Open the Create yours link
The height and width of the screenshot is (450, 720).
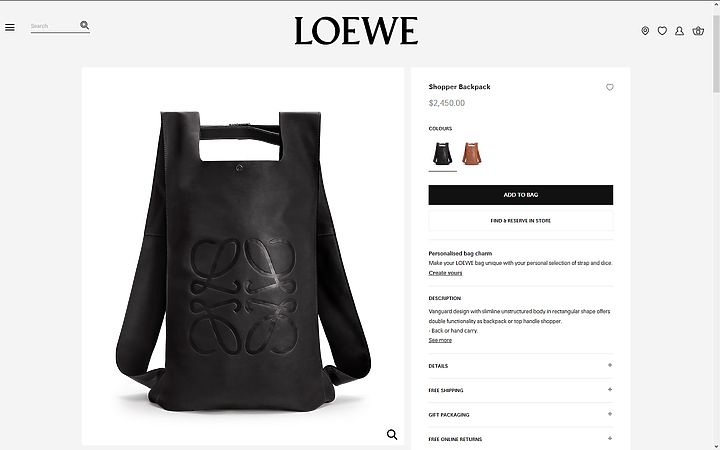[445, 273]
